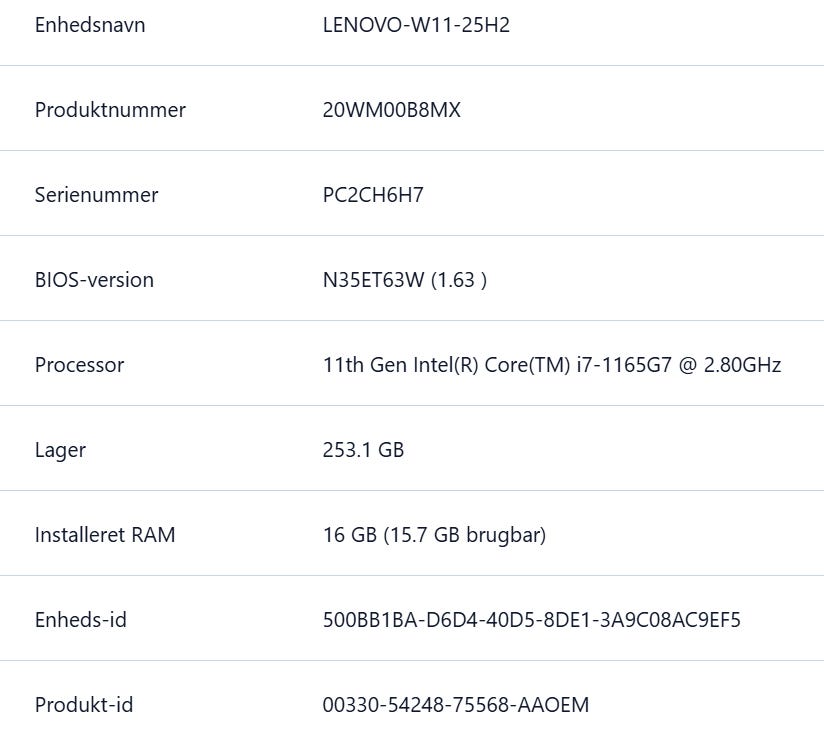Select product ID 00330-54248-75568-AAOEM
This screenshot has height=745, width=824.
(455, 705)
